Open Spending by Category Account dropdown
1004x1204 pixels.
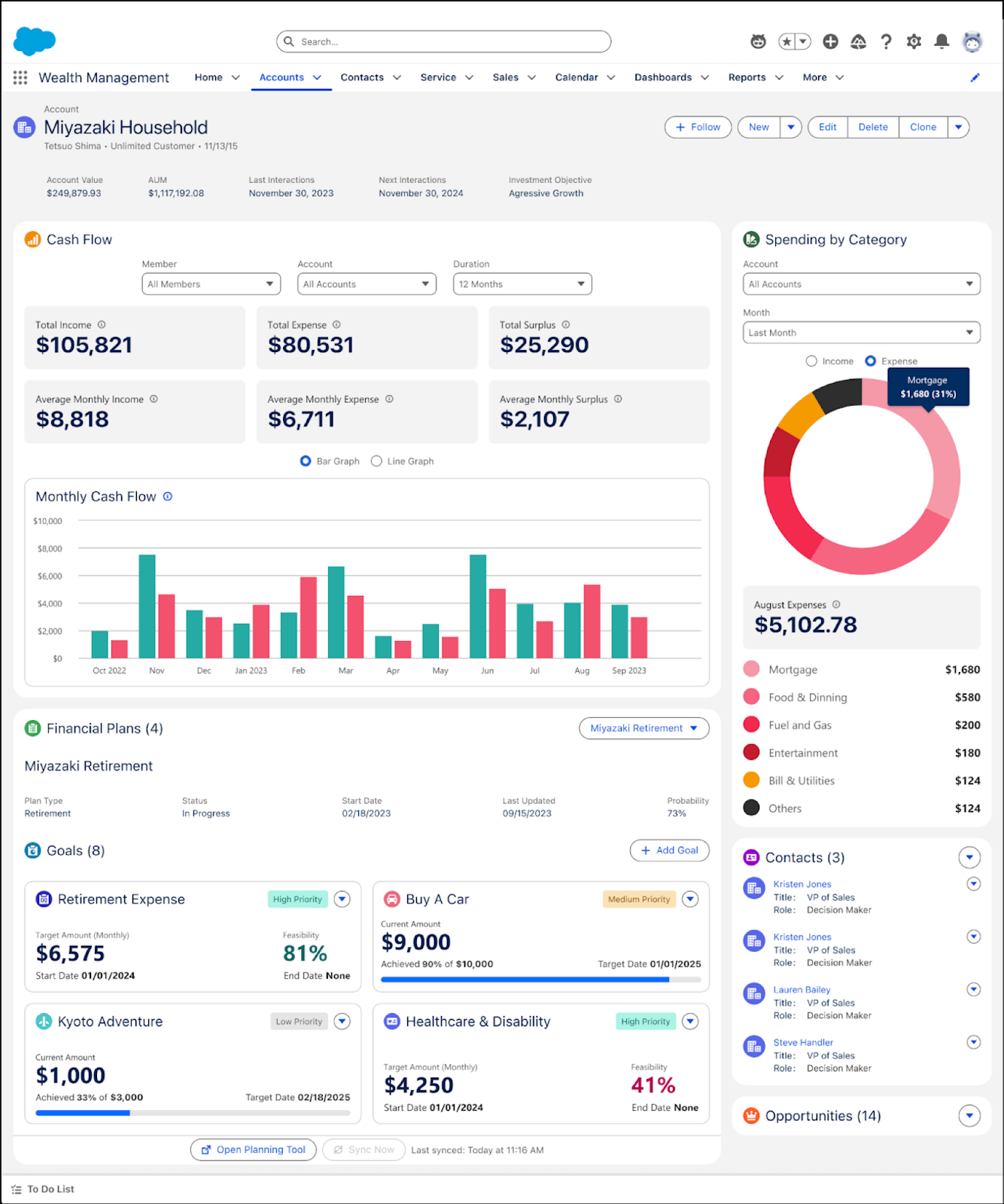[862, 284]
